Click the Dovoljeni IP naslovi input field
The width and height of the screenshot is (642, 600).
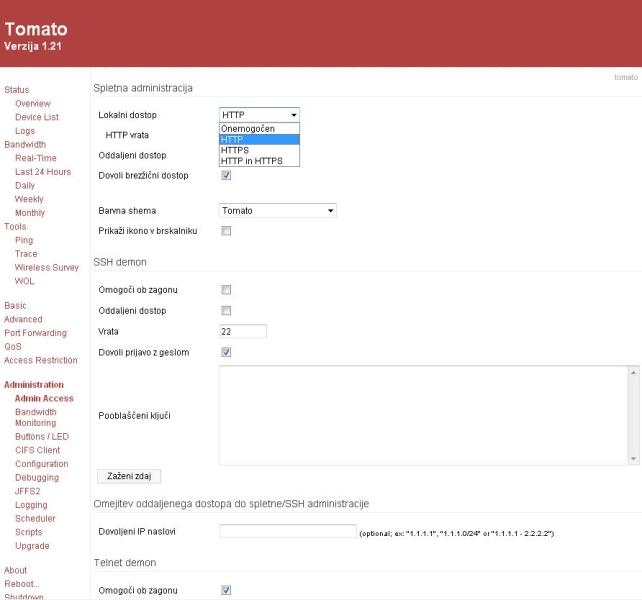pyautogui.click(x=287, y=531)
